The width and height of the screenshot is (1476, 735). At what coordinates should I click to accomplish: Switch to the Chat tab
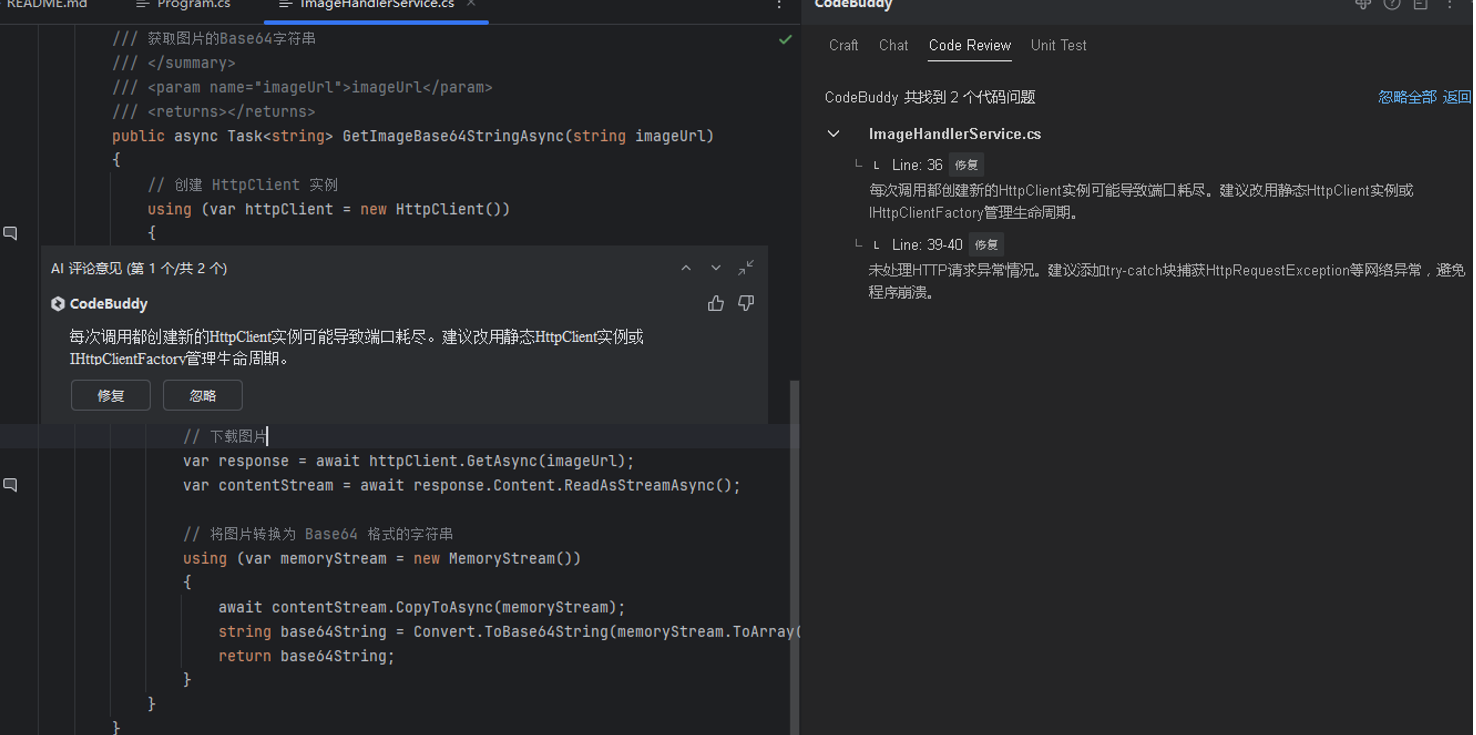pos(893,45)
